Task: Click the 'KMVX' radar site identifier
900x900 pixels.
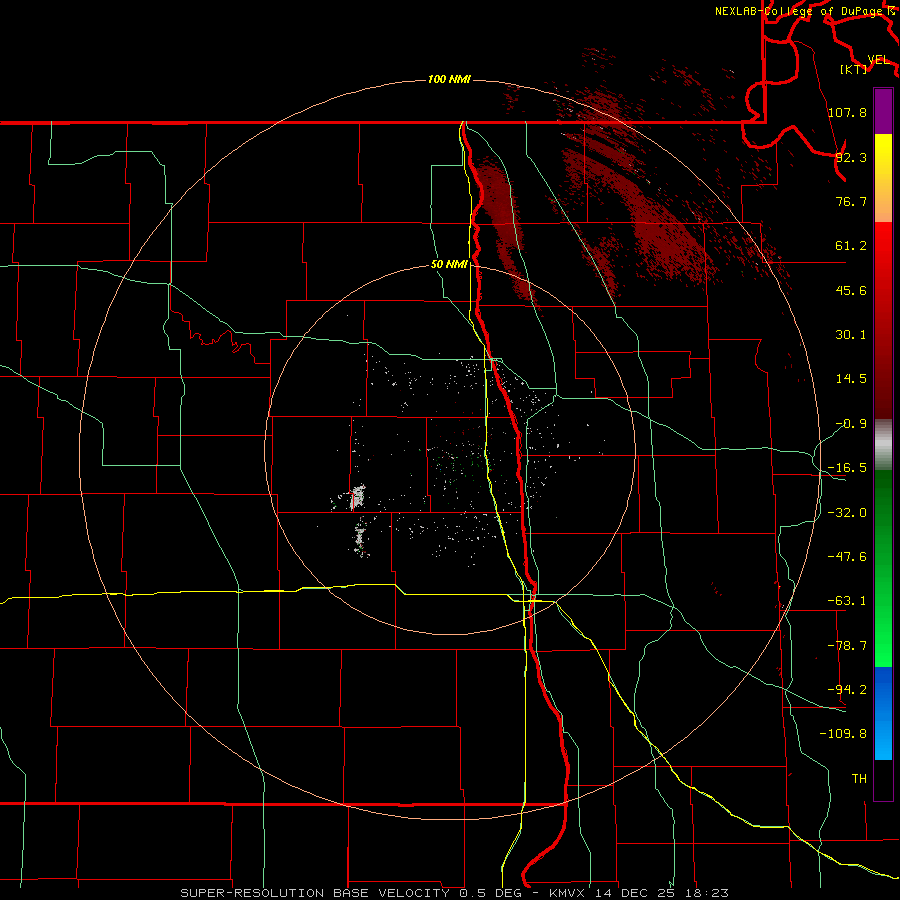Action: [568, 893]
